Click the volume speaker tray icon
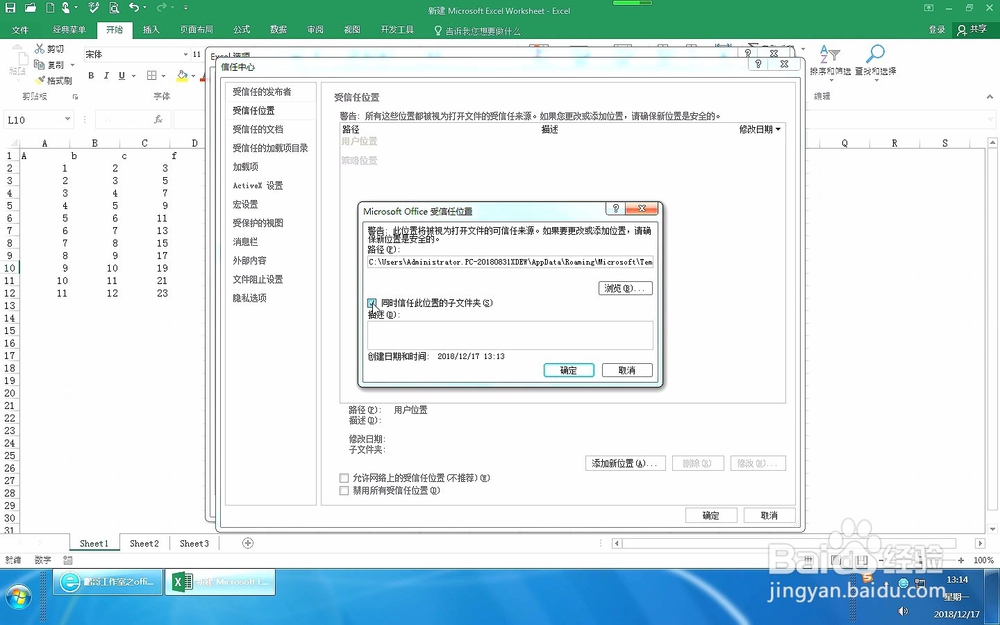The height and width of the screenshot is (625, 1000). (902, 611)
